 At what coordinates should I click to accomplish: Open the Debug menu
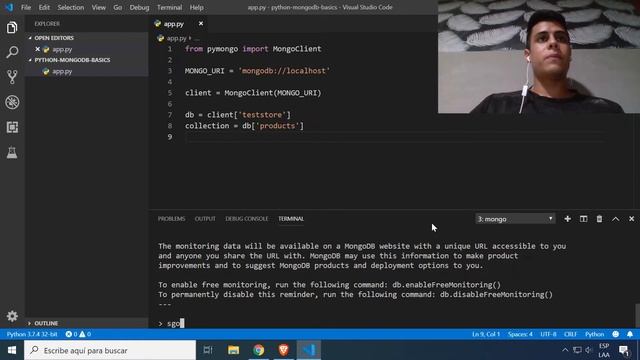(139, 7)
